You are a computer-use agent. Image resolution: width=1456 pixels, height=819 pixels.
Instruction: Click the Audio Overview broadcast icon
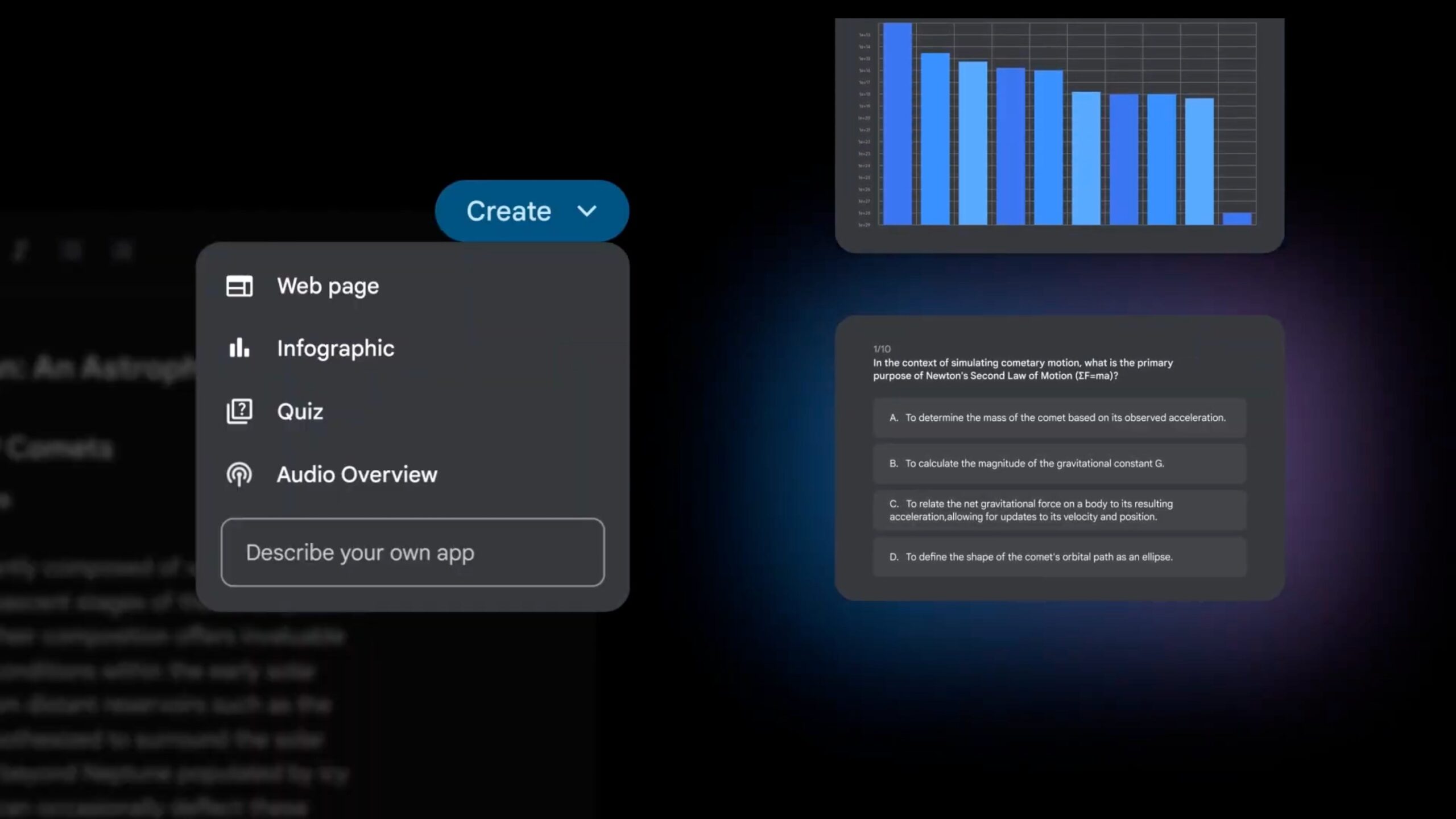pyautogui.click(x=239, y=474)
